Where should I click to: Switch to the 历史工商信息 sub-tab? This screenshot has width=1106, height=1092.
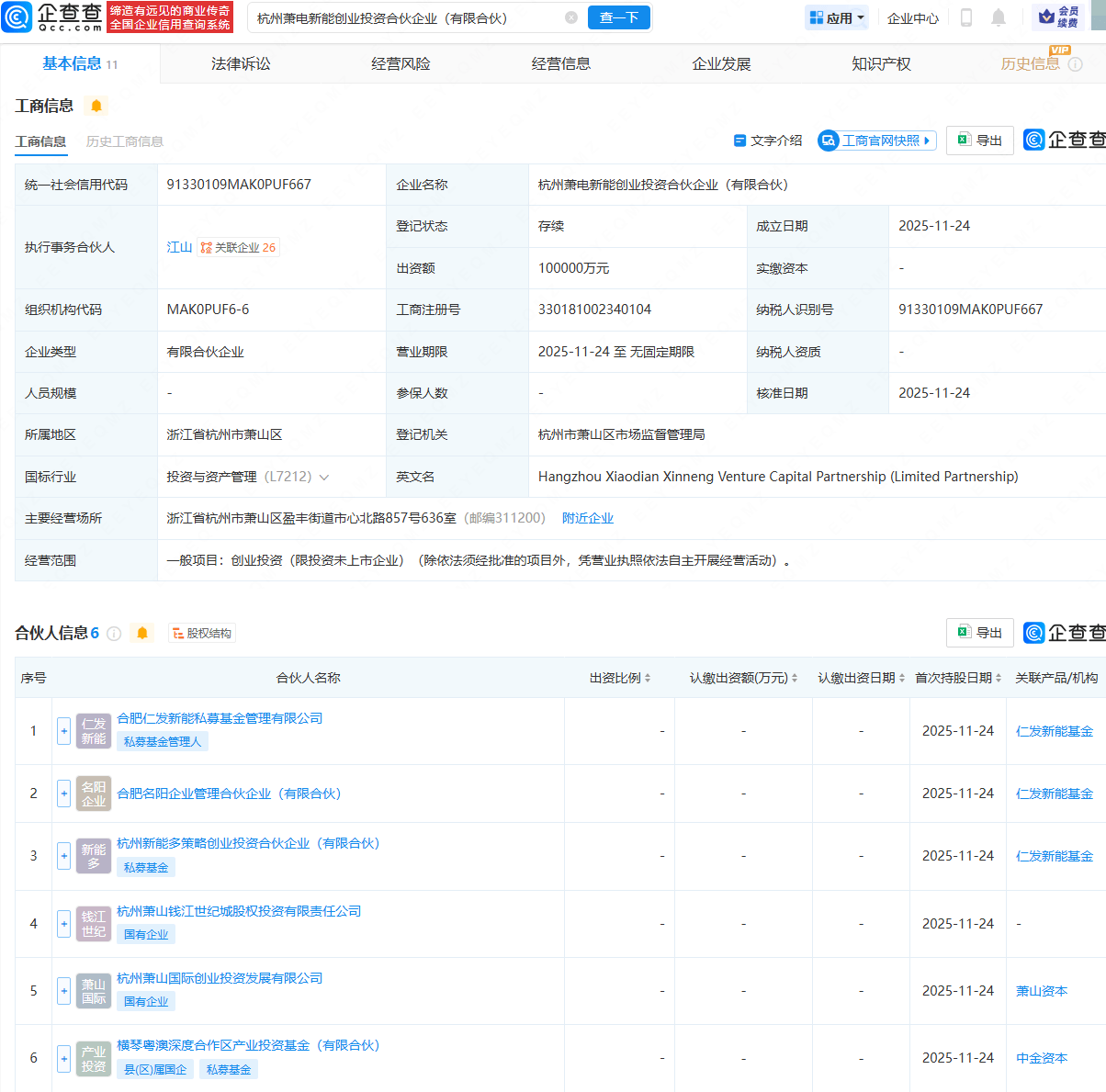click(125, 141)
